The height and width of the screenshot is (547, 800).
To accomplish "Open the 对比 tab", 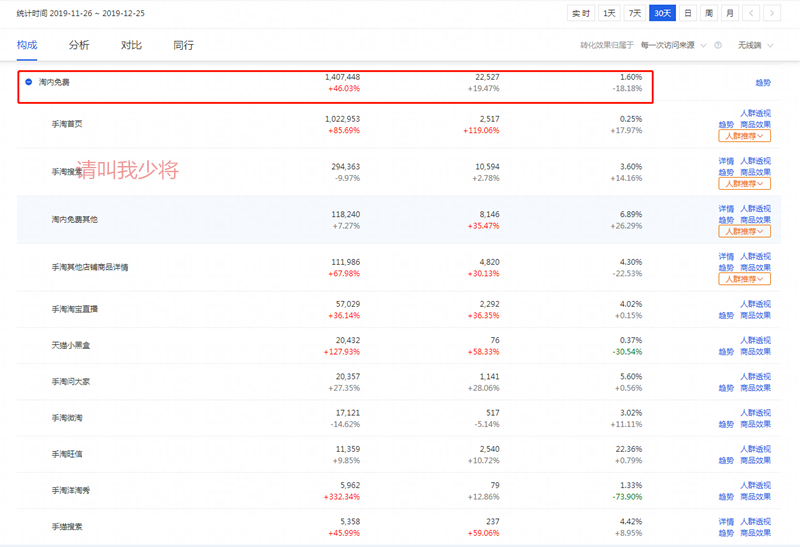I will 131,46.
